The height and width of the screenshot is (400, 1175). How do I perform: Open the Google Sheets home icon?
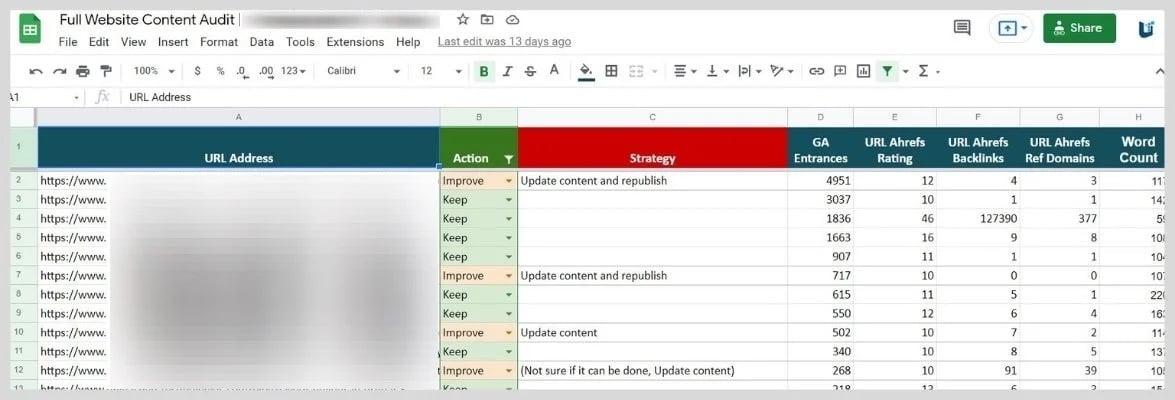(x=30, y=30)
